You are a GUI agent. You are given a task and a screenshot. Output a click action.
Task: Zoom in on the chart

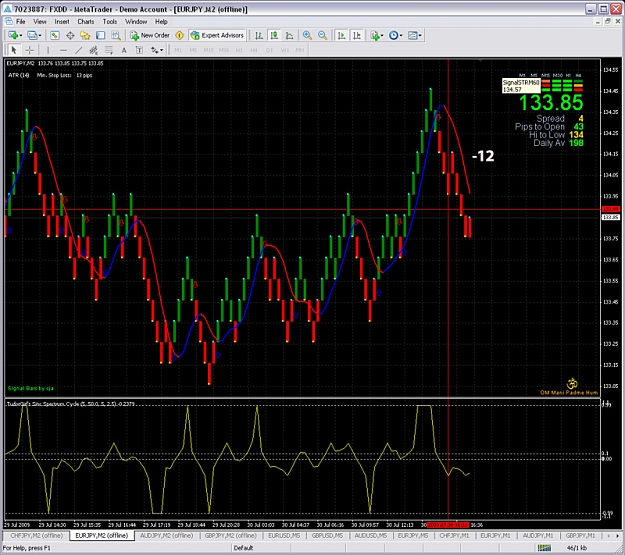click(307, 35)
